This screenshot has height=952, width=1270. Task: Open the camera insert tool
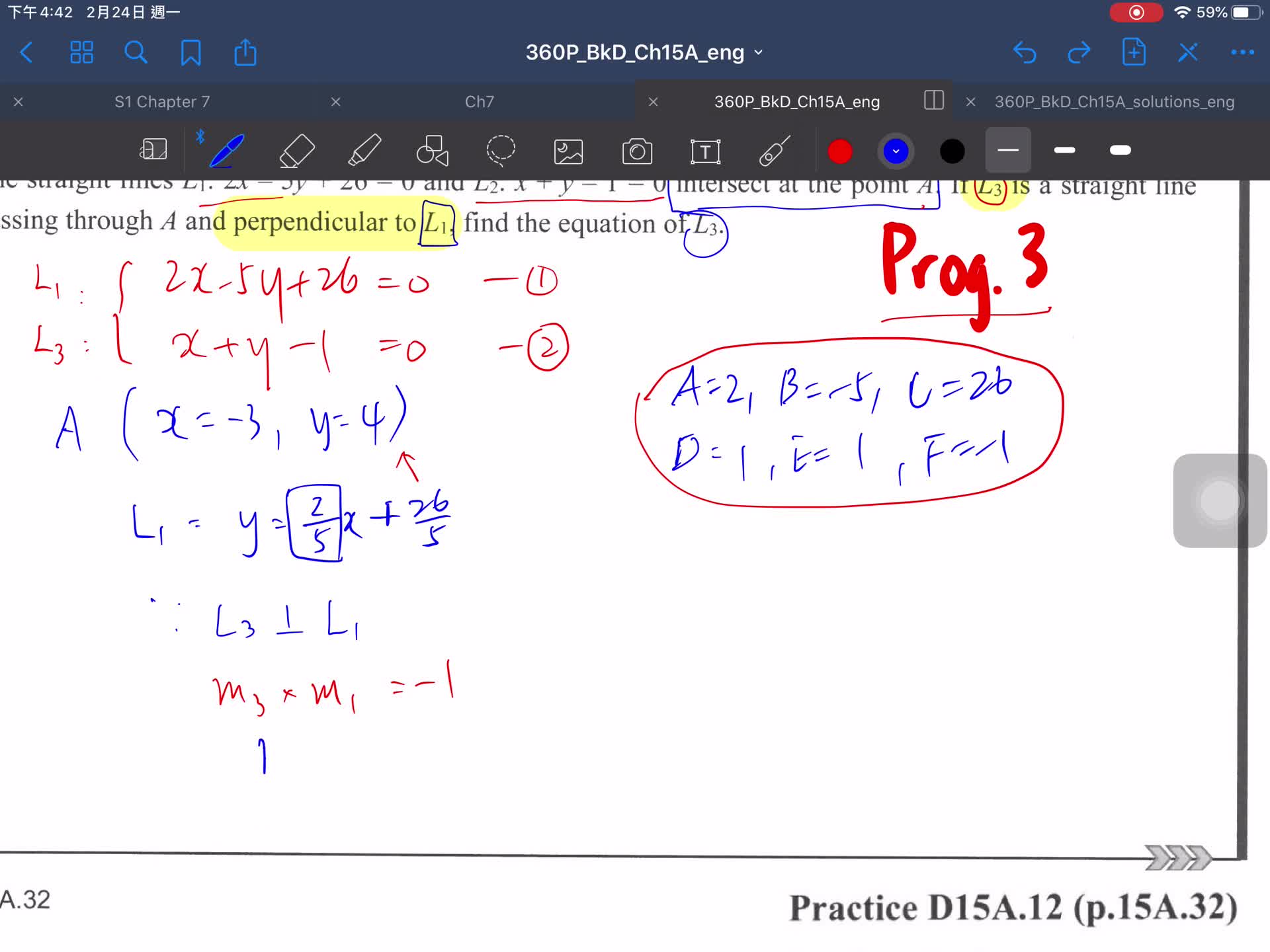click(637, 151)
